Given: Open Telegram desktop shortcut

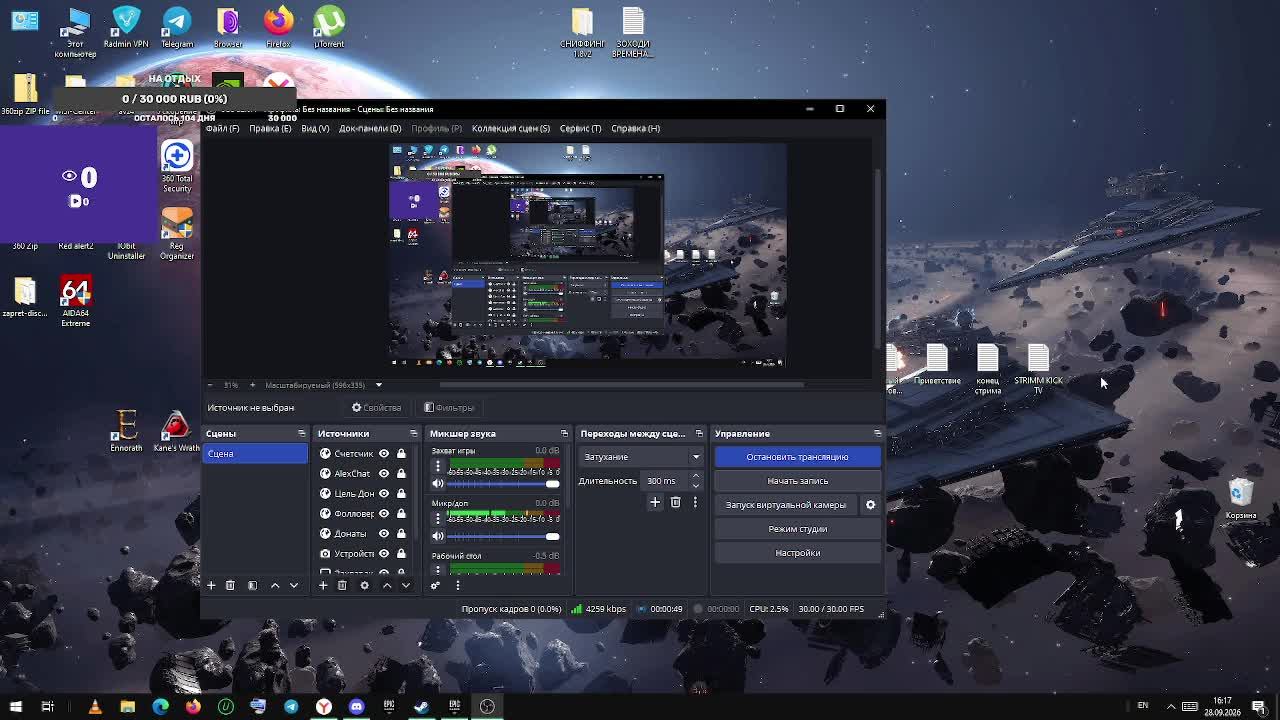Looking at the screenshot, I should tap(177, 27).
